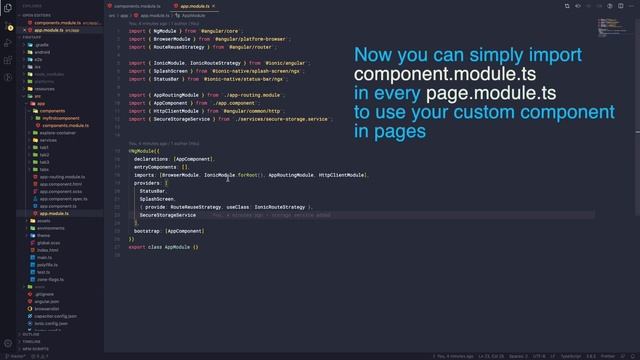The width and height of the screenshot is (640, 360).
Task: Expand the explore-container folder
Action: [x=58, y=133]
